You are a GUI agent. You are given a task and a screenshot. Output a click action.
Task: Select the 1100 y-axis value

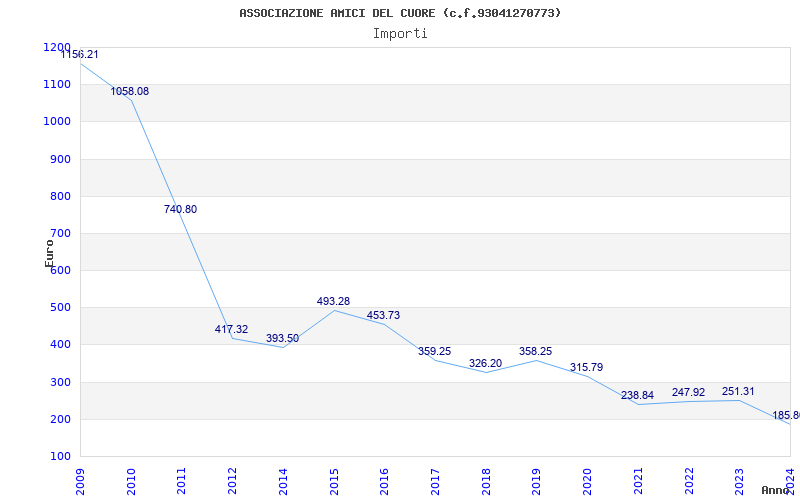[x=57, y=84]
